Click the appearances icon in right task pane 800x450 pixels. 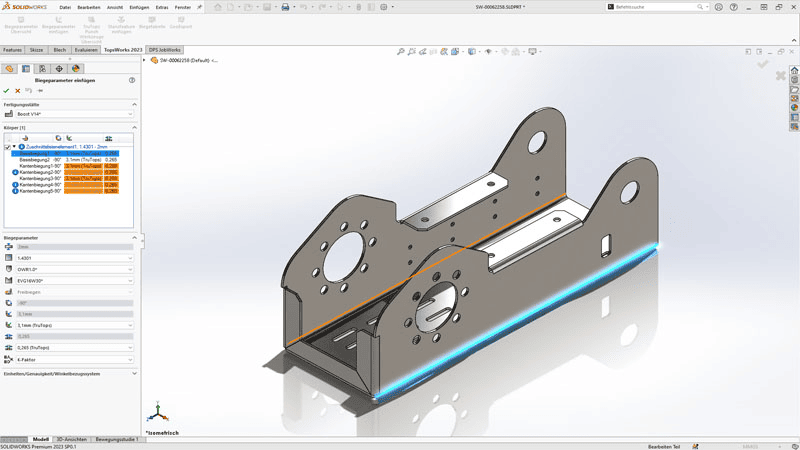pyautogui.click(x=794, y=109)
